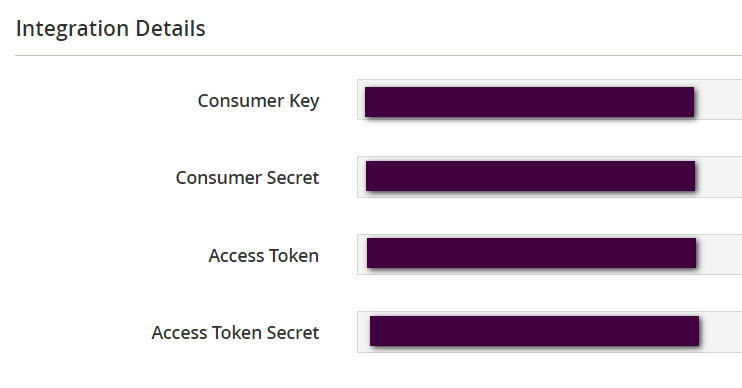Click the redacted bar covering Consumer Secret

(530, 176)
